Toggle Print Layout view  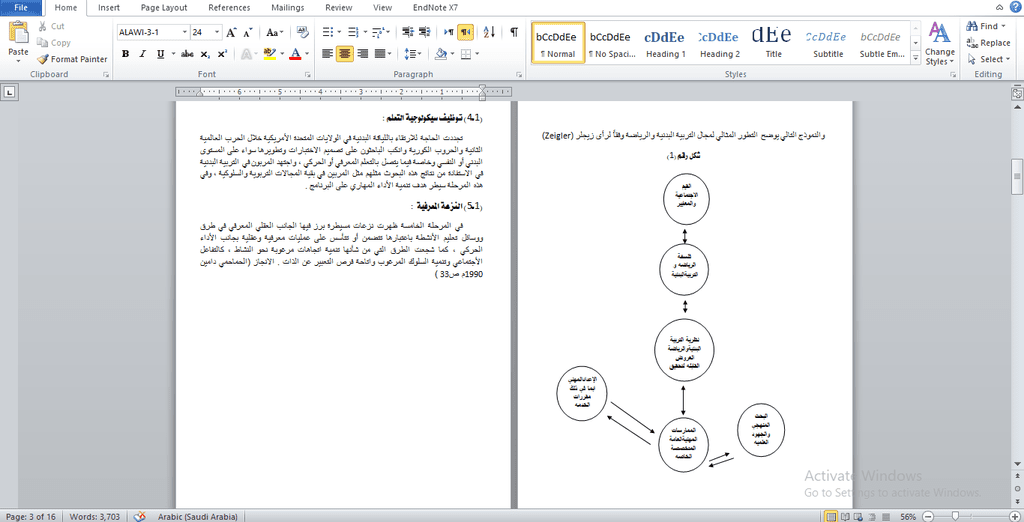click(831, 516)
